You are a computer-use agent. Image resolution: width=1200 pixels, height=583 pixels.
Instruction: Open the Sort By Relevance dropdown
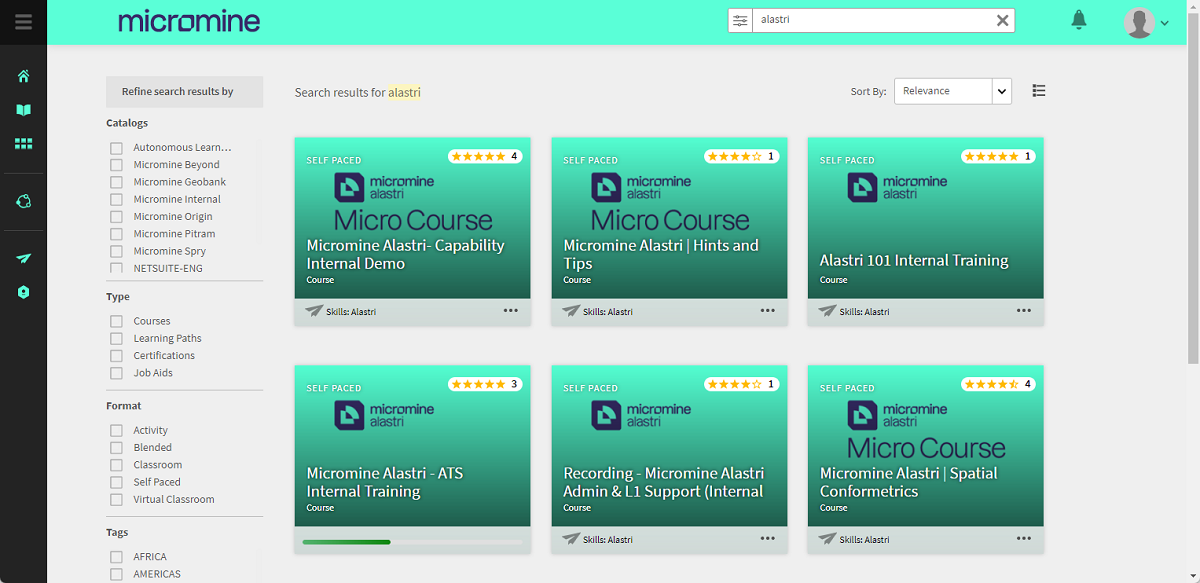[952, 91]
